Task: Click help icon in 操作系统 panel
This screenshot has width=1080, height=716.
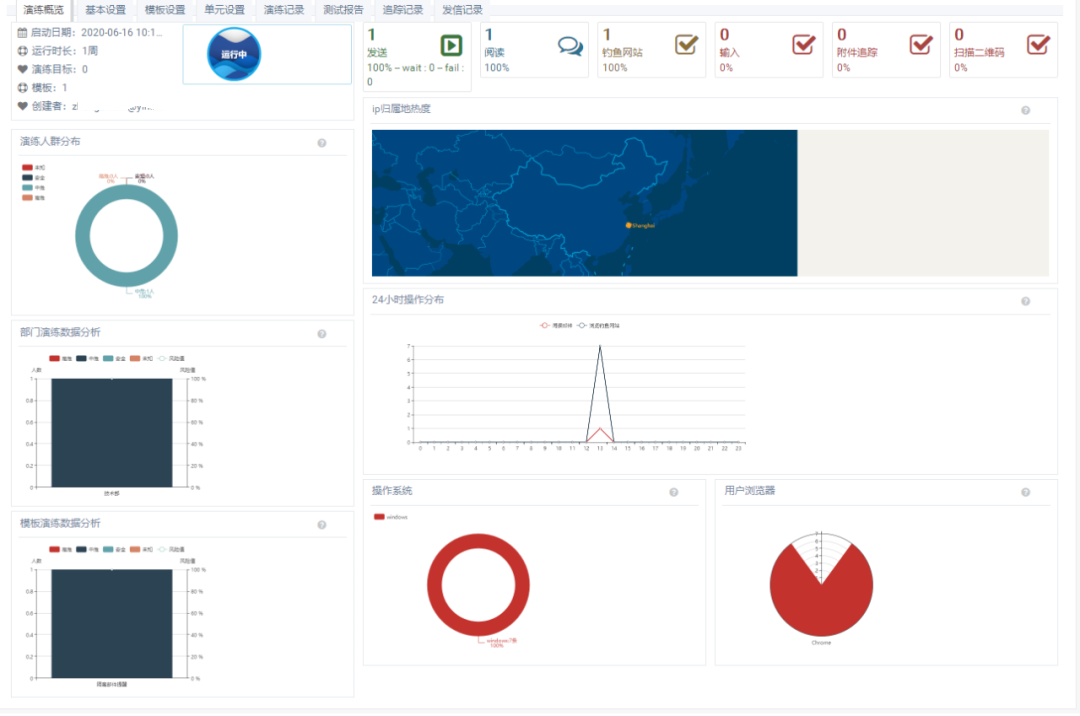Action: 674,492
